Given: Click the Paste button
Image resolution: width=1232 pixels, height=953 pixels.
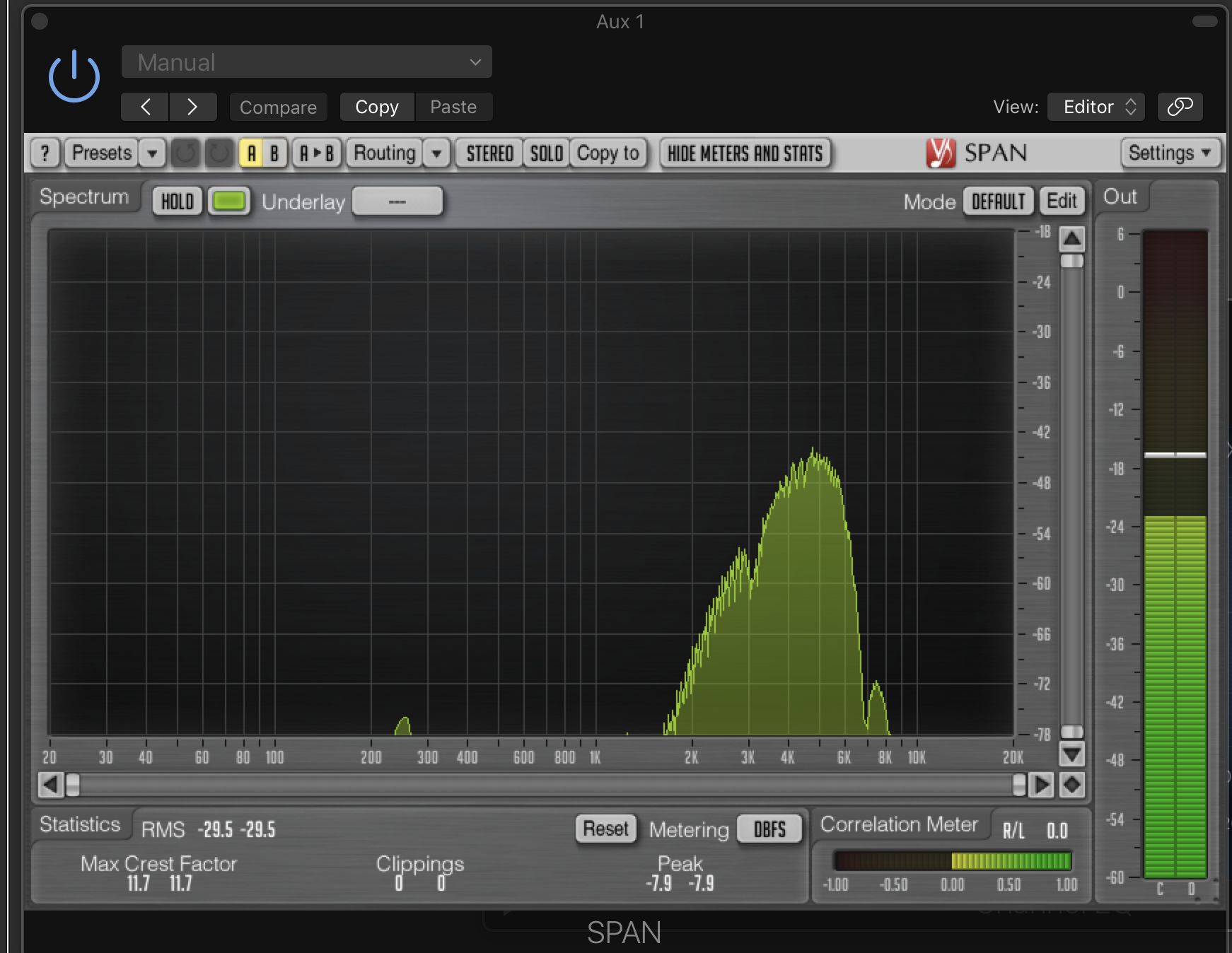Looking at the screenshot, I should click(x=453, y=107).
